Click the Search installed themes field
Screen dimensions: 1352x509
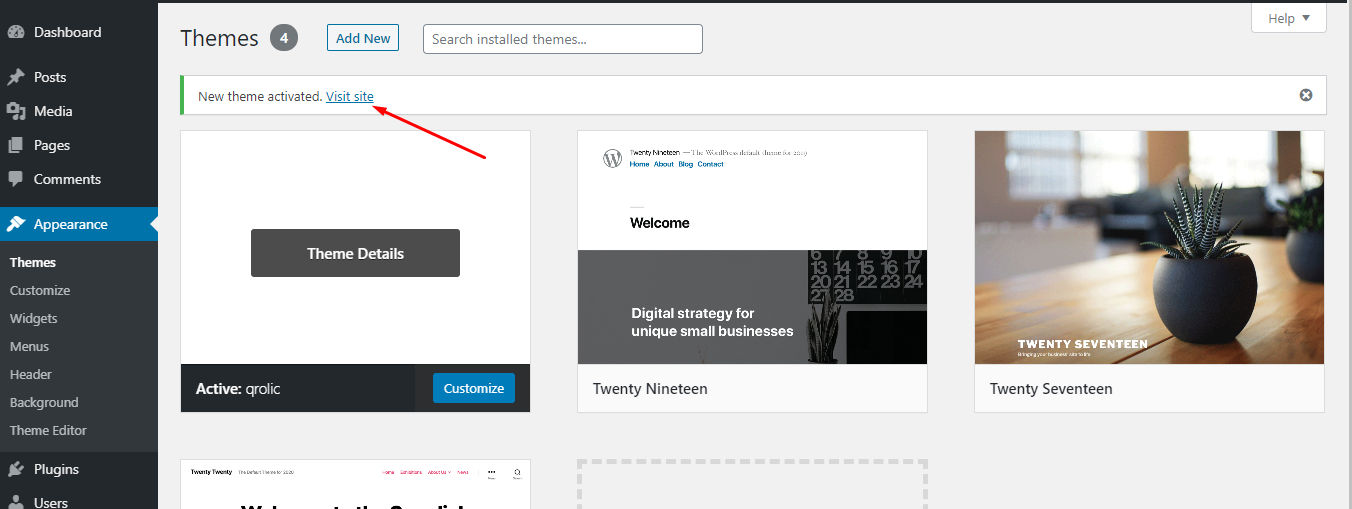click(563, 39)
